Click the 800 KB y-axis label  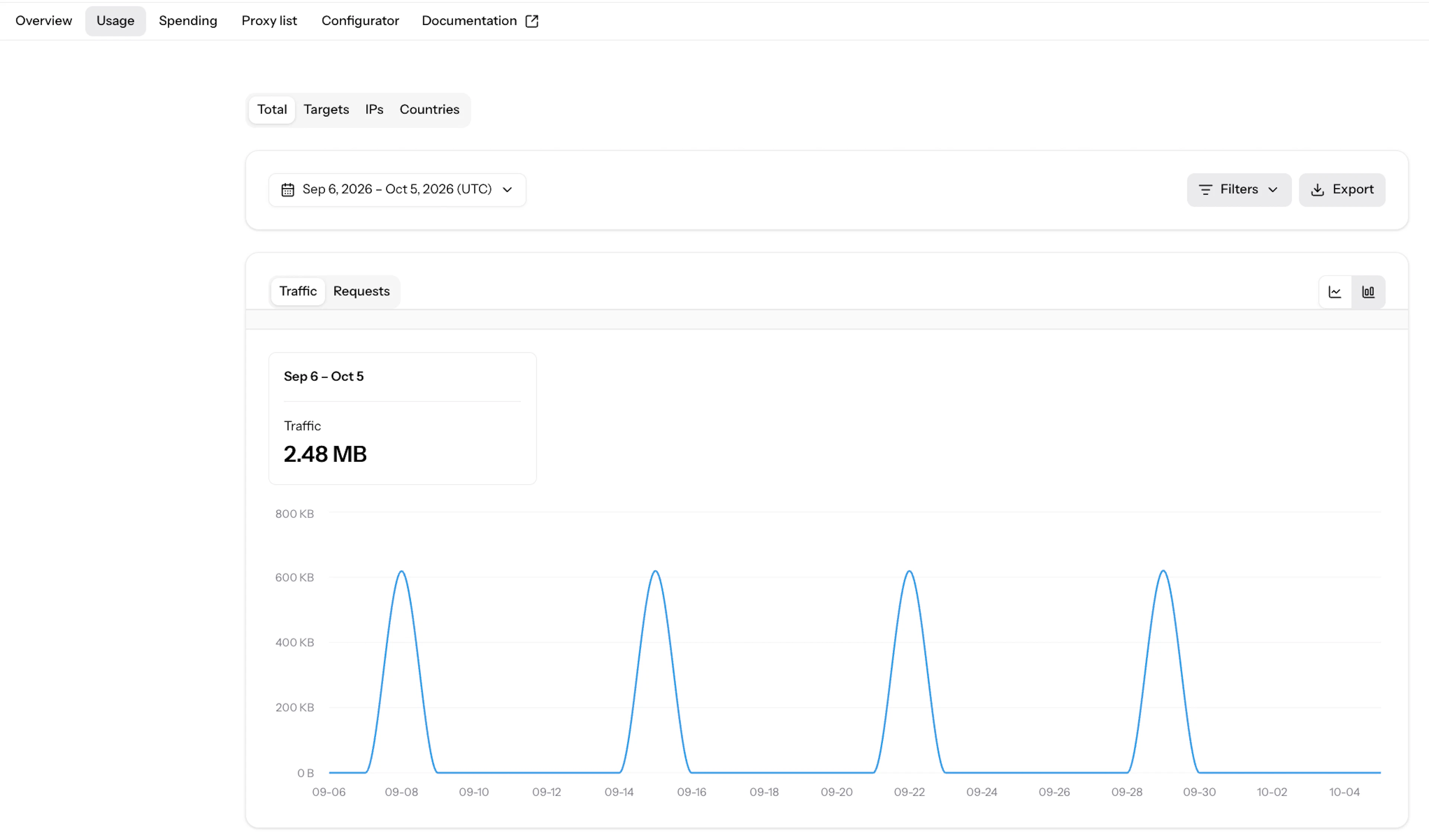(x=294, y=513)
